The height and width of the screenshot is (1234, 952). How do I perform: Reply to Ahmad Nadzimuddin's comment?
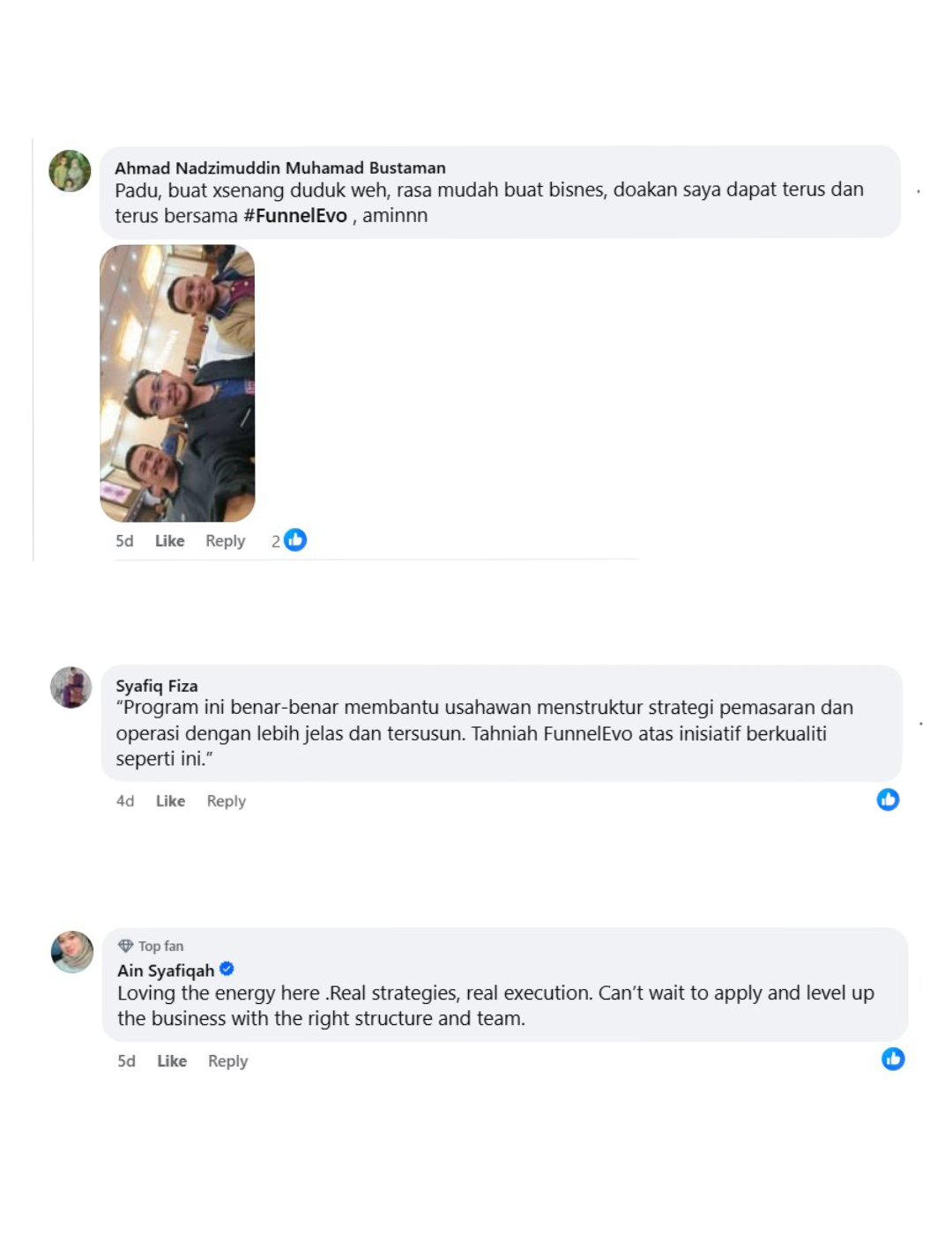pyautogui.click(x=225, y=541)
